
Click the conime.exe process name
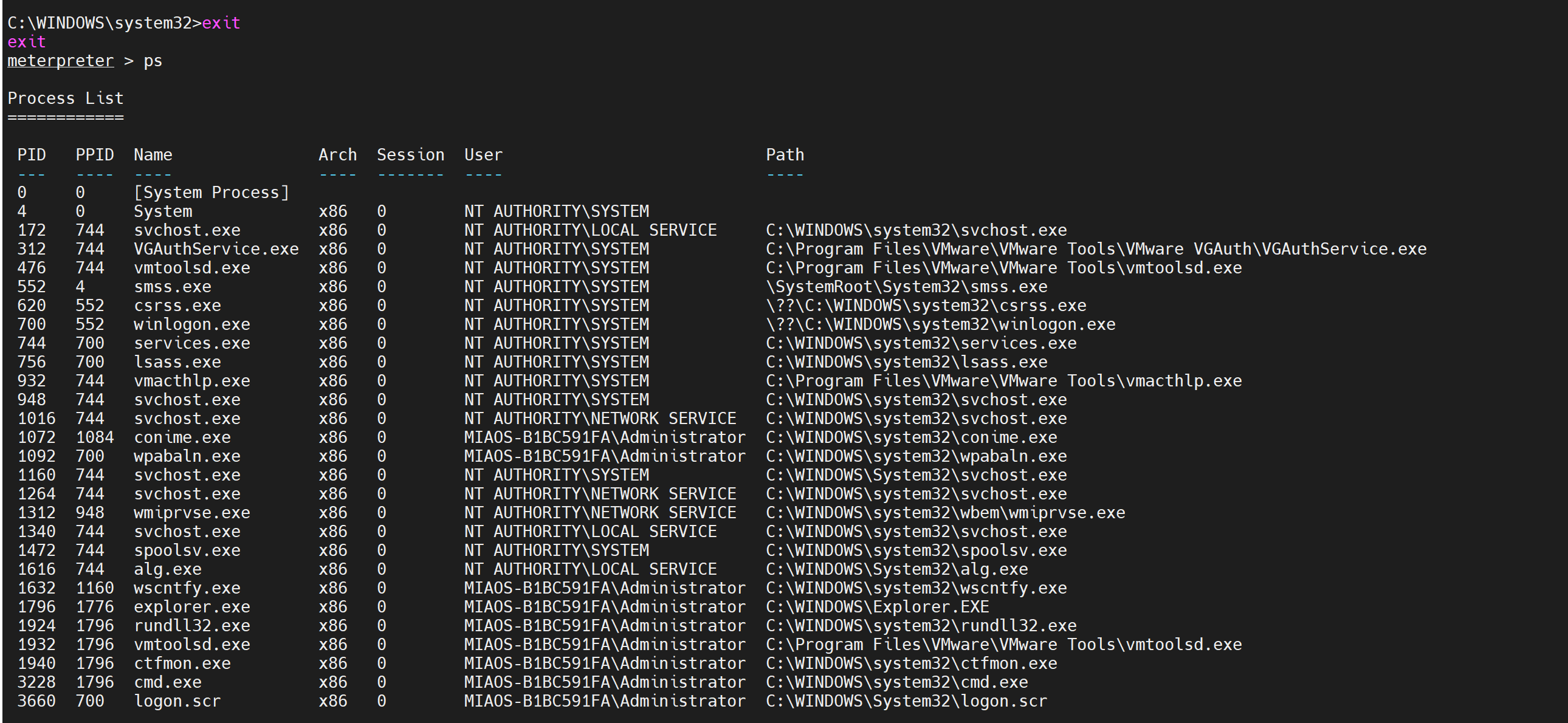pyautogui.click(x=182, y=437)
